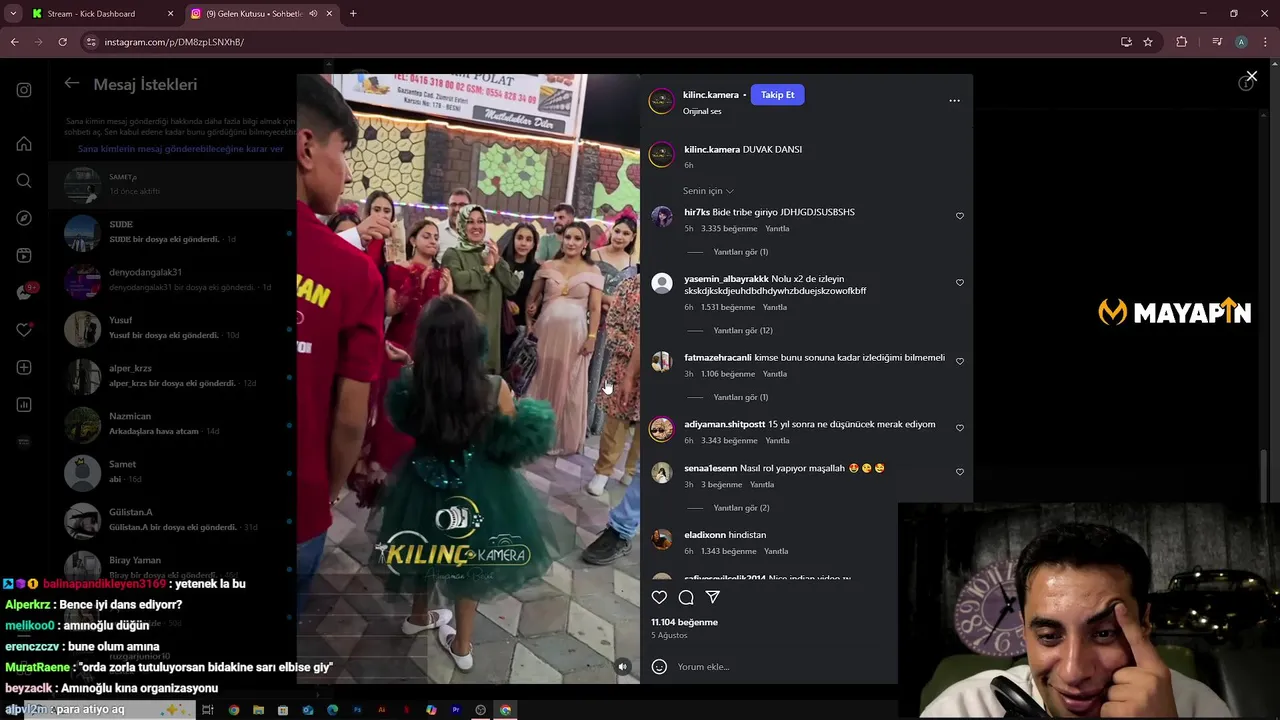The height and width of the screenshot is (720, 1280).
Task: Open Reels from the sidebar
Action: pos(24,255)
